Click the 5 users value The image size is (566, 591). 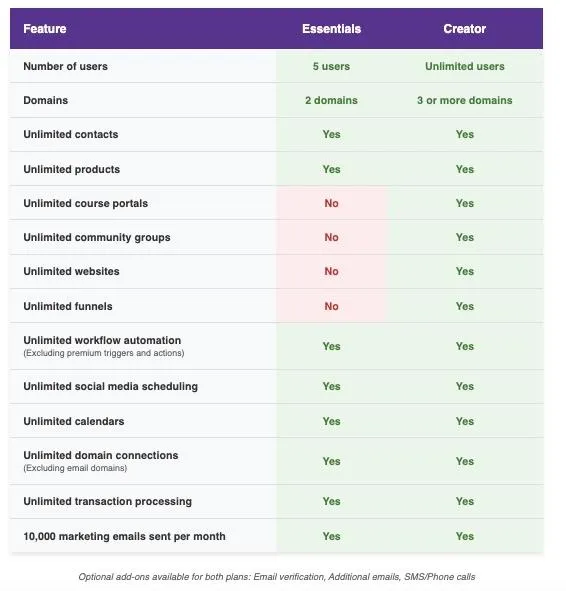[331, 66]
